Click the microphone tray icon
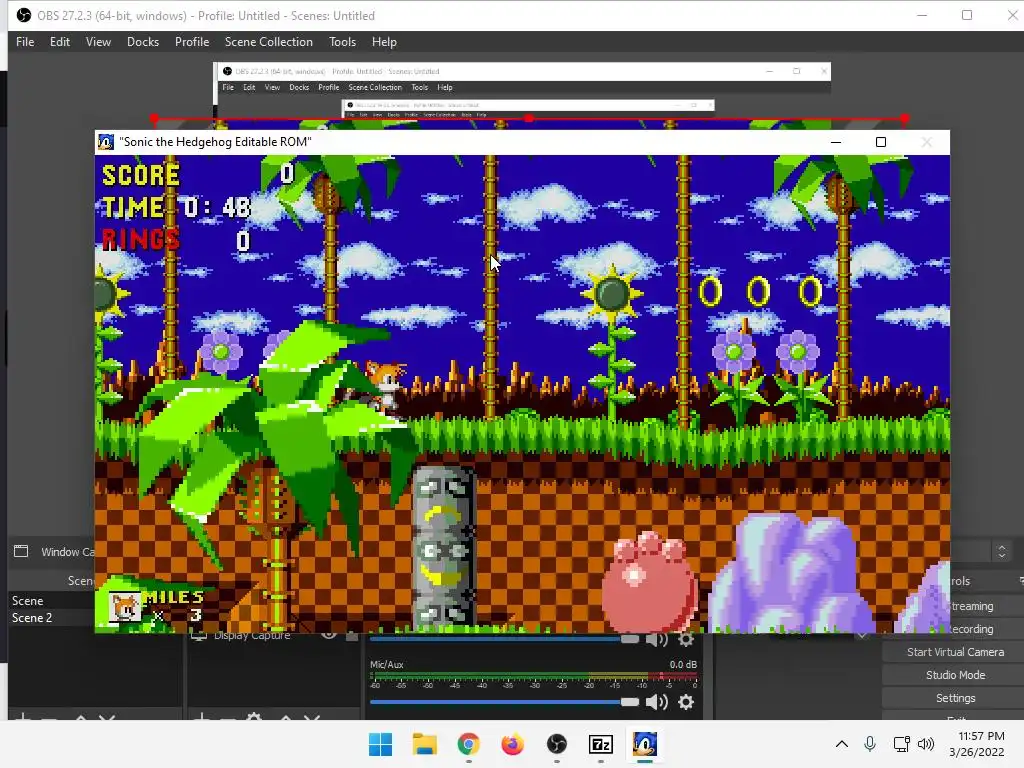1024x768 pixels. tap(870, 744)
